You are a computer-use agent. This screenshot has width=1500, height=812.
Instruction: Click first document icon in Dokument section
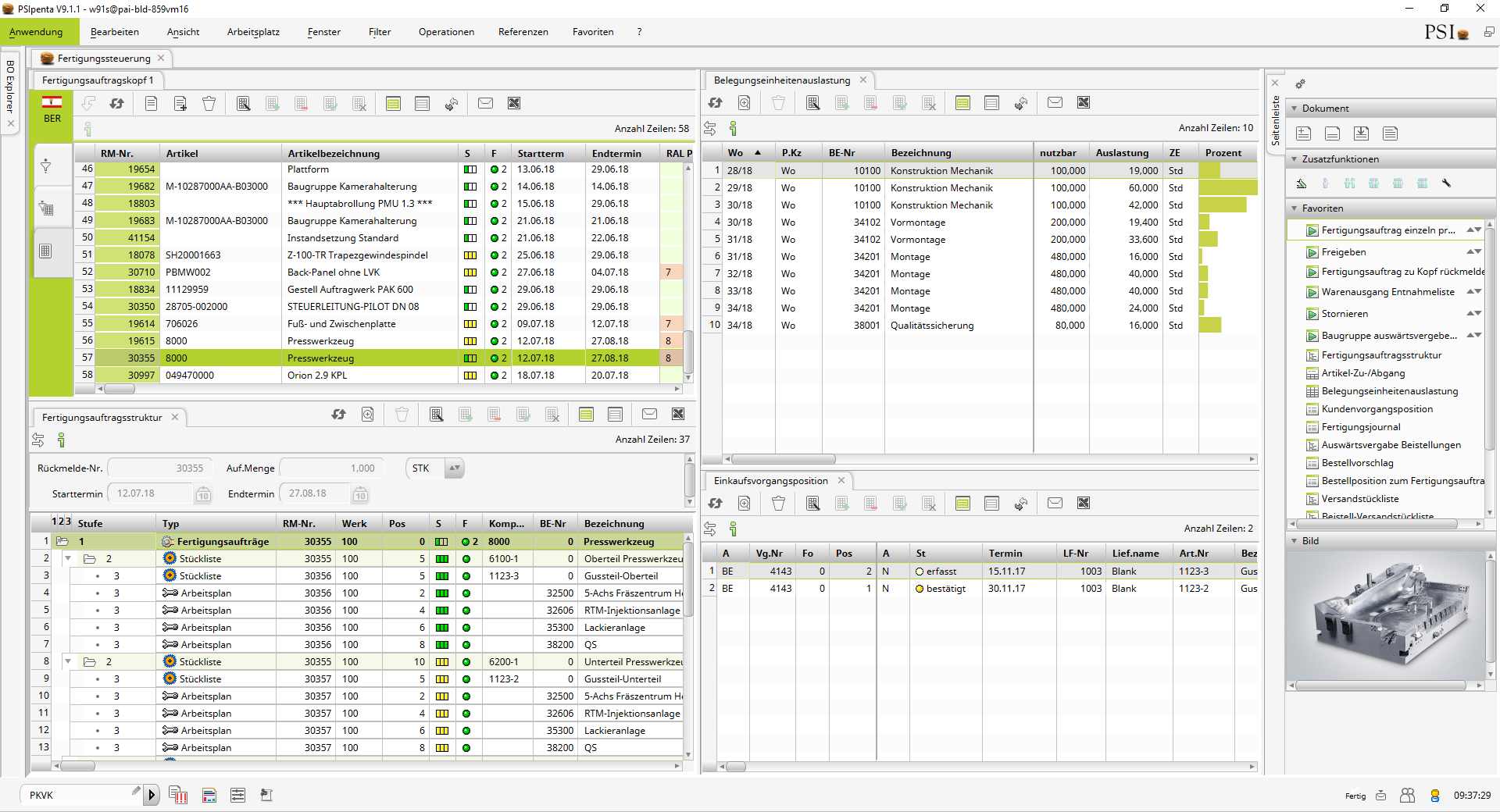(1303, 134)
